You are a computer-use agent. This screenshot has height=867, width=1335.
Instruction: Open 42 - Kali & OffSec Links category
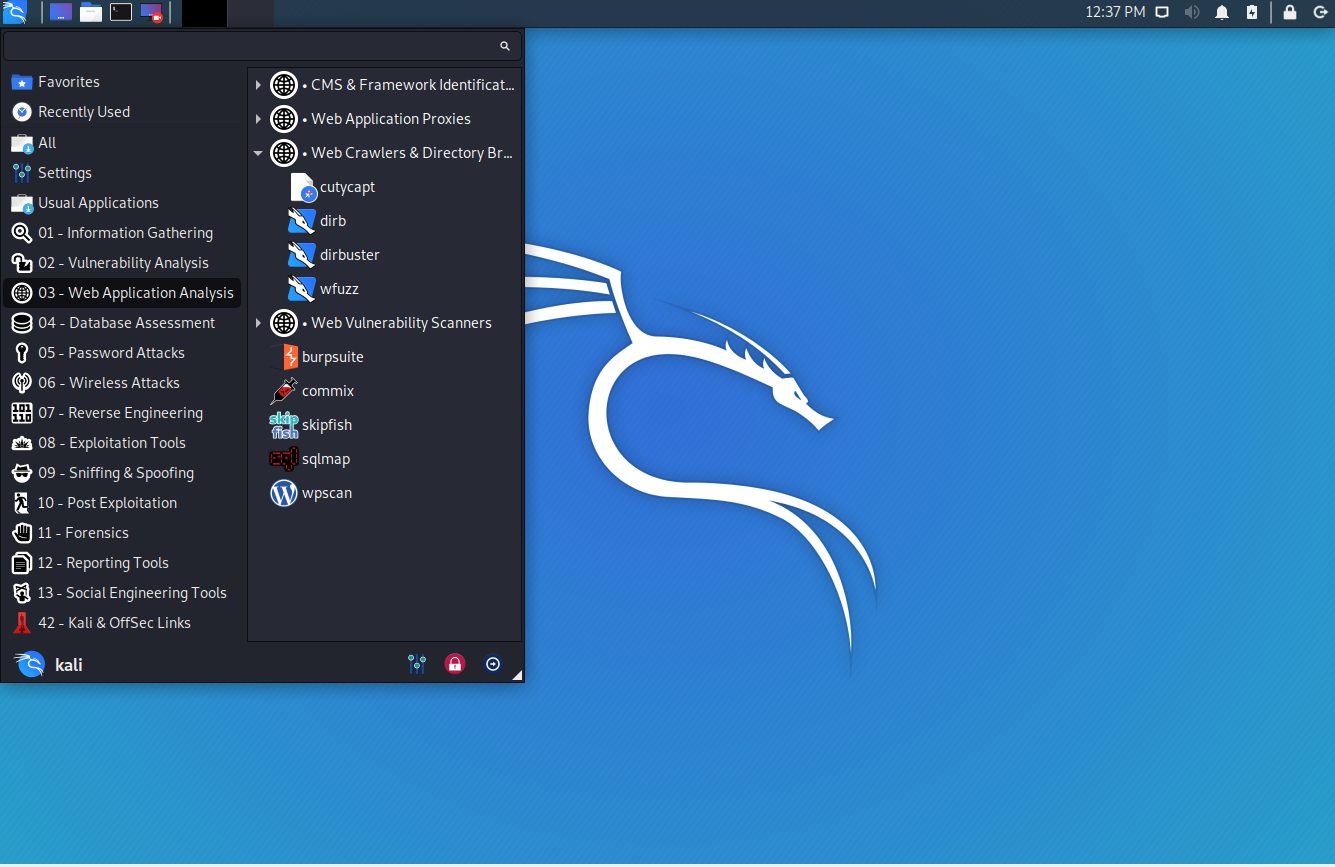pyautogui.click(x=123, y=622)
